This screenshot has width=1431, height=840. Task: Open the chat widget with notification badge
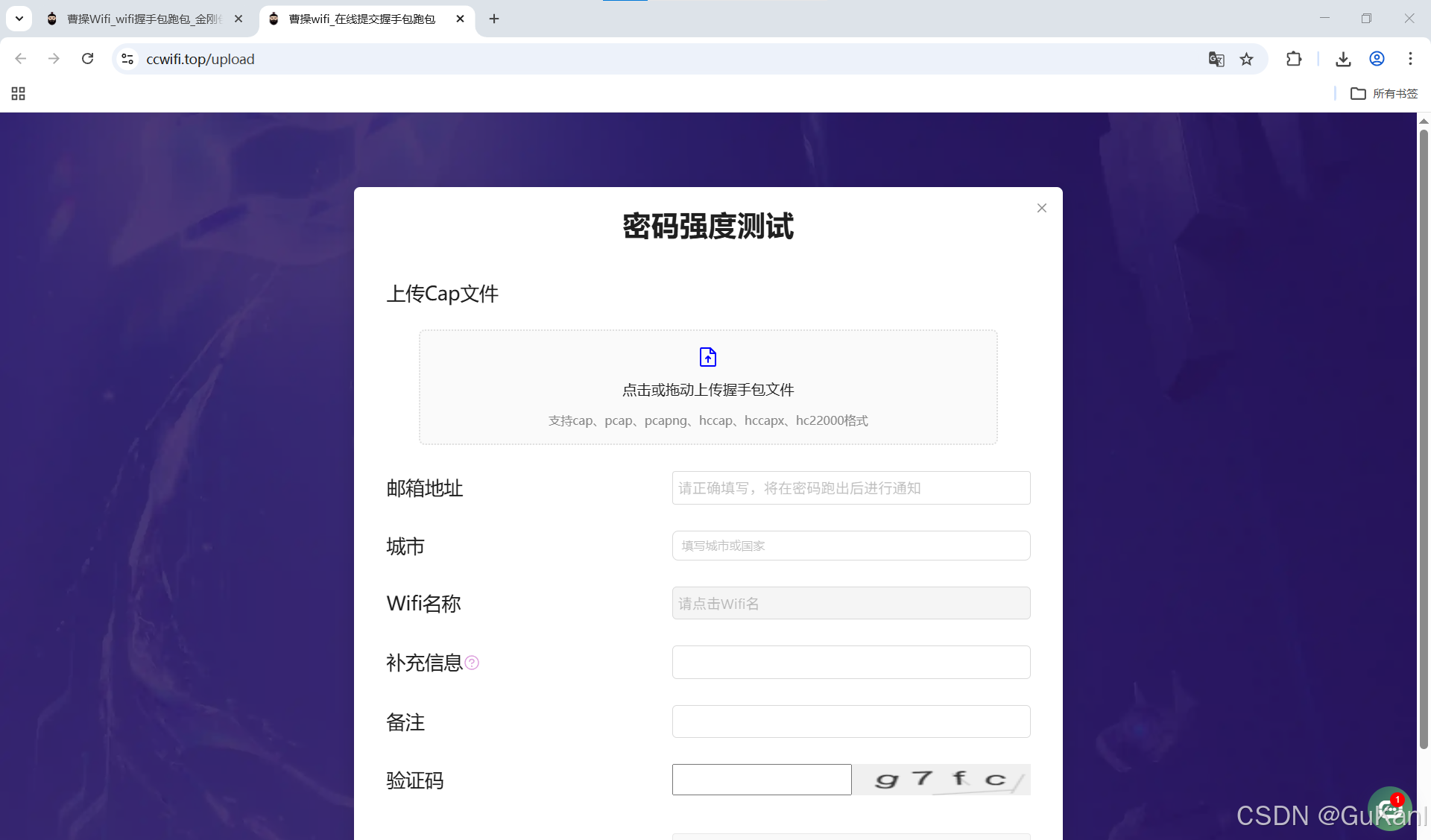1390,807
